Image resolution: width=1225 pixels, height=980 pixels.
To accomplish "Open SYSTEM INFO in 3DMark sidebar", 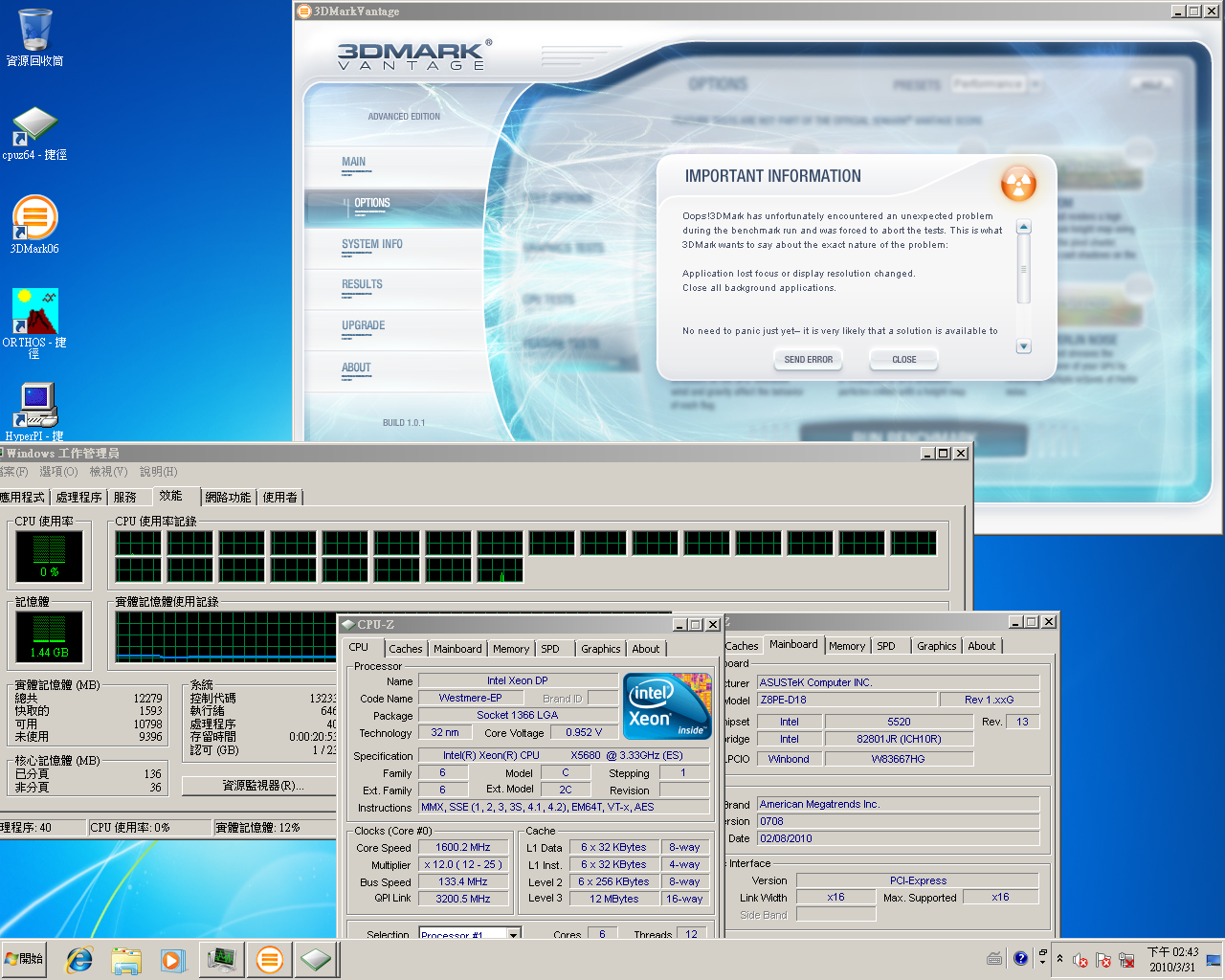I will [372, 244].
